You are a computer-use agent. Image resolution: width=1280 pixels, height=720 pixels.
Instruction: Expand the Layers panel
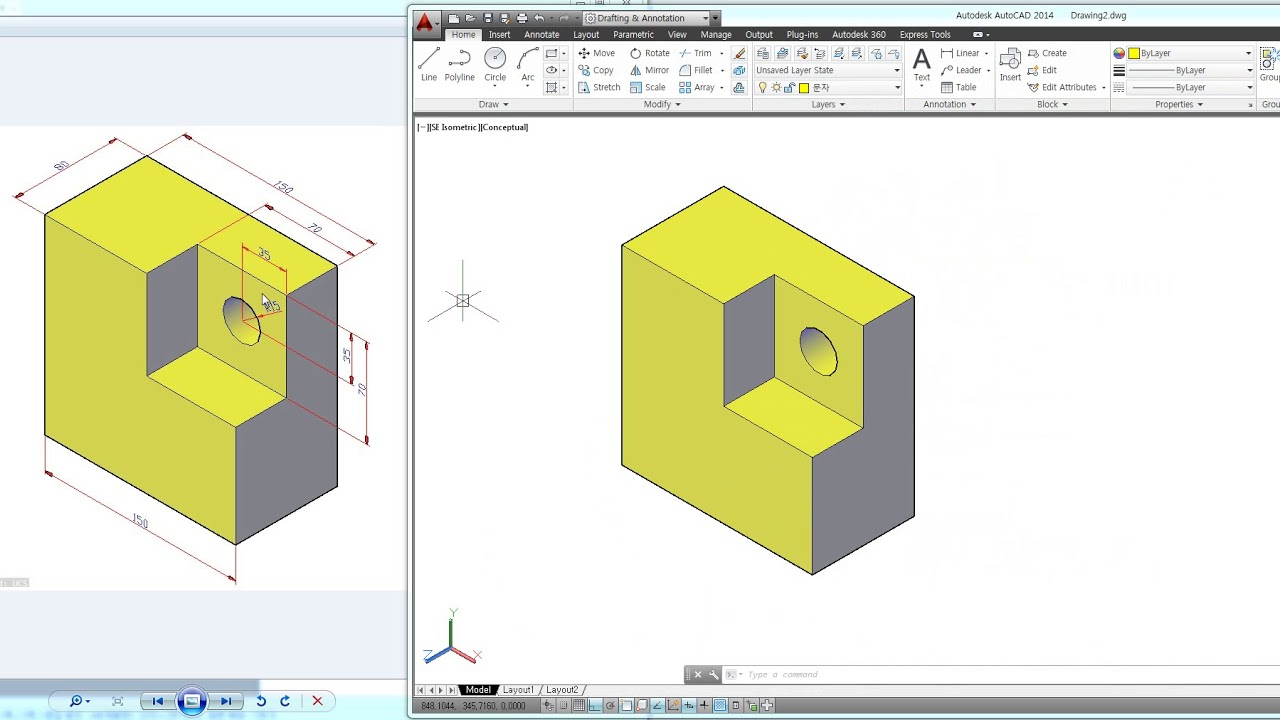coord(828,104)
